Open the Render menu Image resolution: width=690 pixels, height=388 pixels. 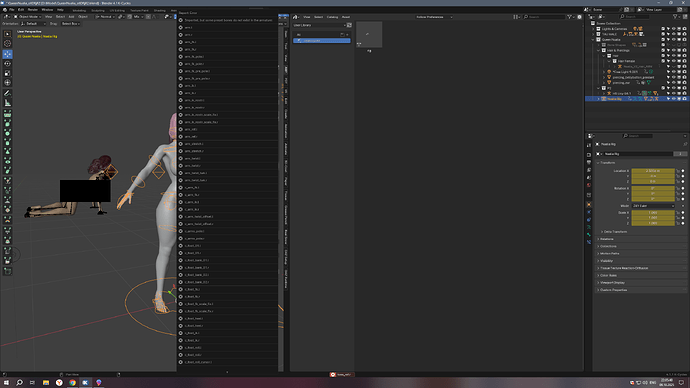coord(33,10)
